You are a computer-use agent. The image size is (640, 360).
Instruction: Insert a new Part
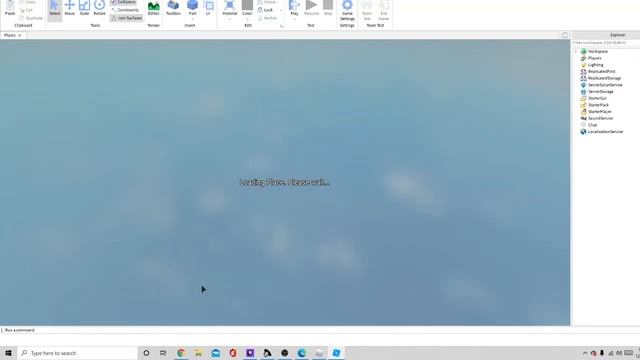192,7
